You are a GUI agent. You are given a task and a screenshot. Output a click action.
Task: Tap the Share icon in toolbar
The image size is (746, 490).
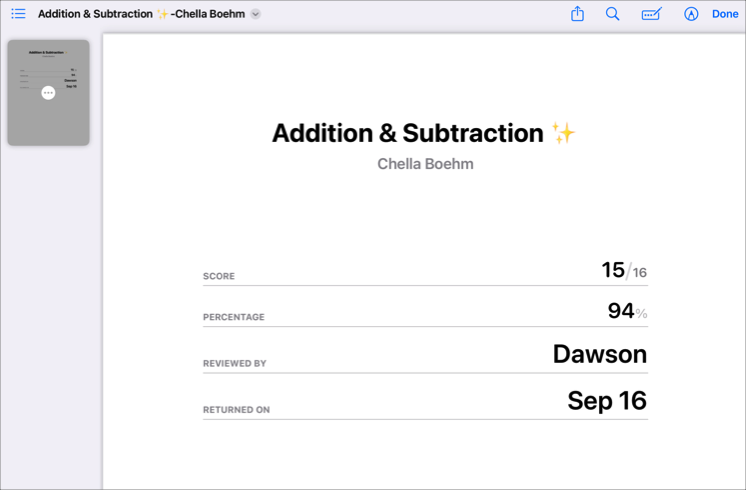577,13
